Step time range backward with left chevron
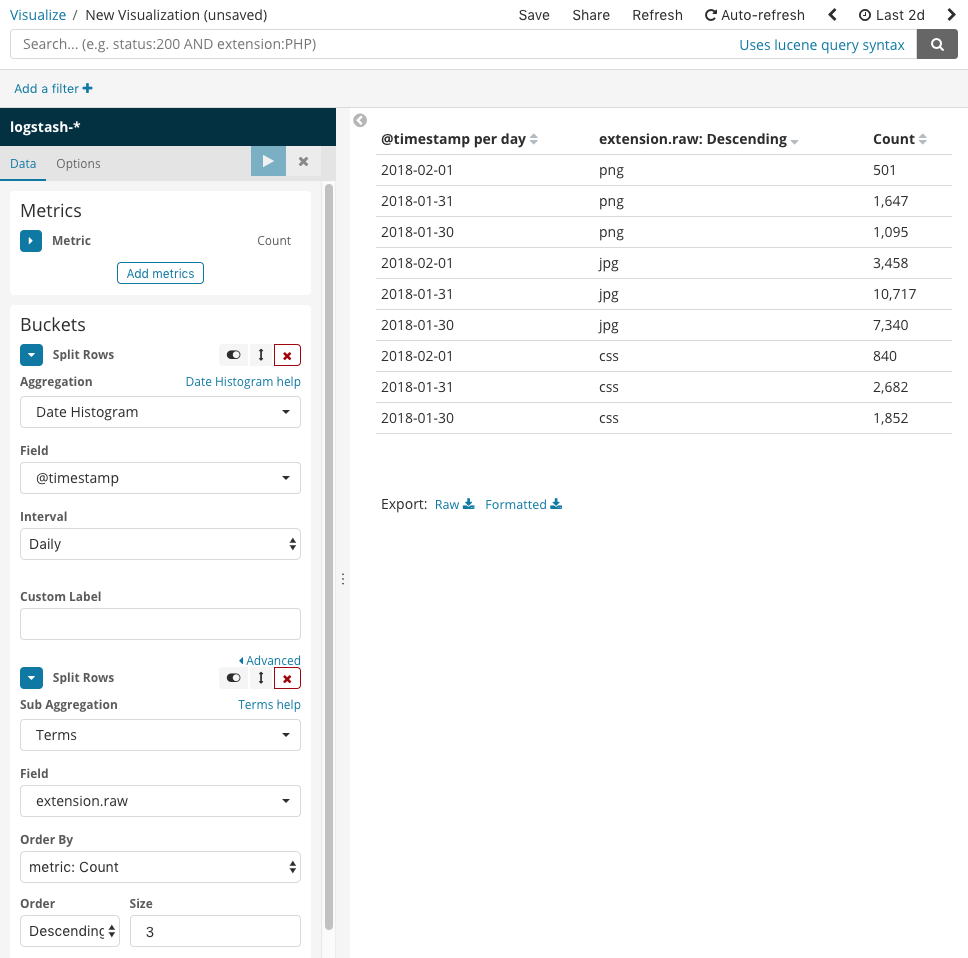Screen dimensions: 968x958 tap(832, 15)
